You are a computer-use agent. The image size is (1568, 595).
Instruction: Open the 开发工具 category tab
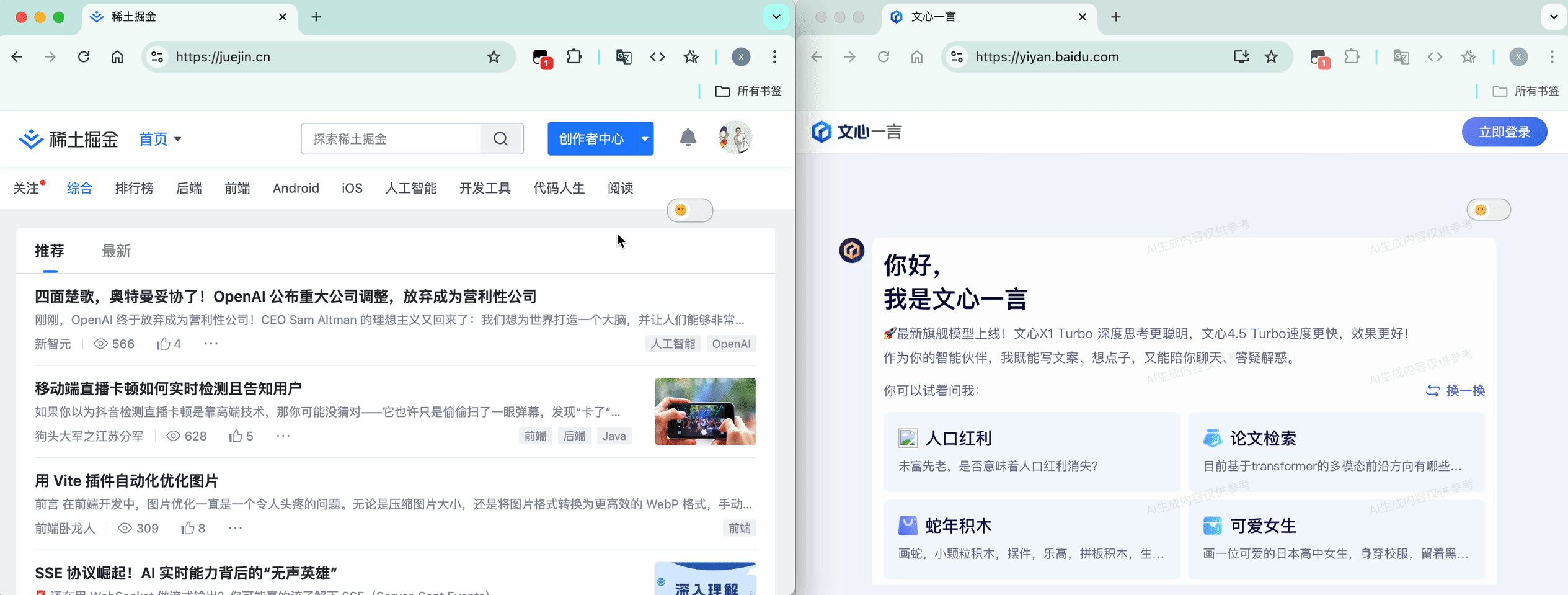pos(485,189)
